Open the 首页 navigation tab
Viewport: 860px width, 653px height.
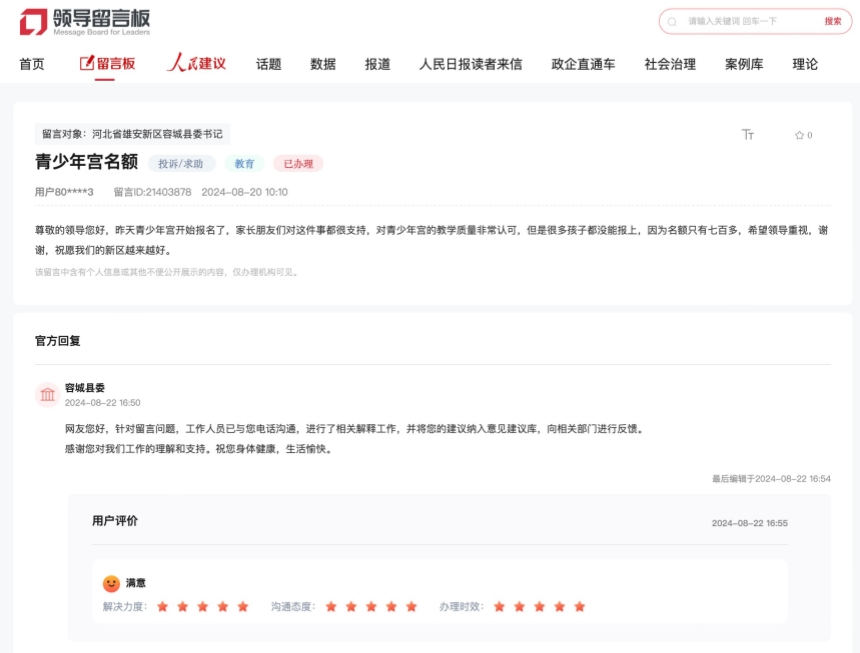32,64
